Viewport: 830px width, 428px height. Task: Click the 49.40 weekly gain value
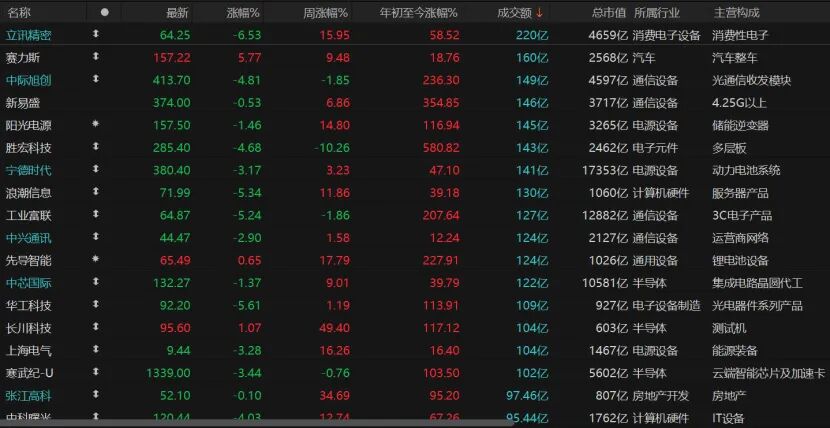point(335,328)
